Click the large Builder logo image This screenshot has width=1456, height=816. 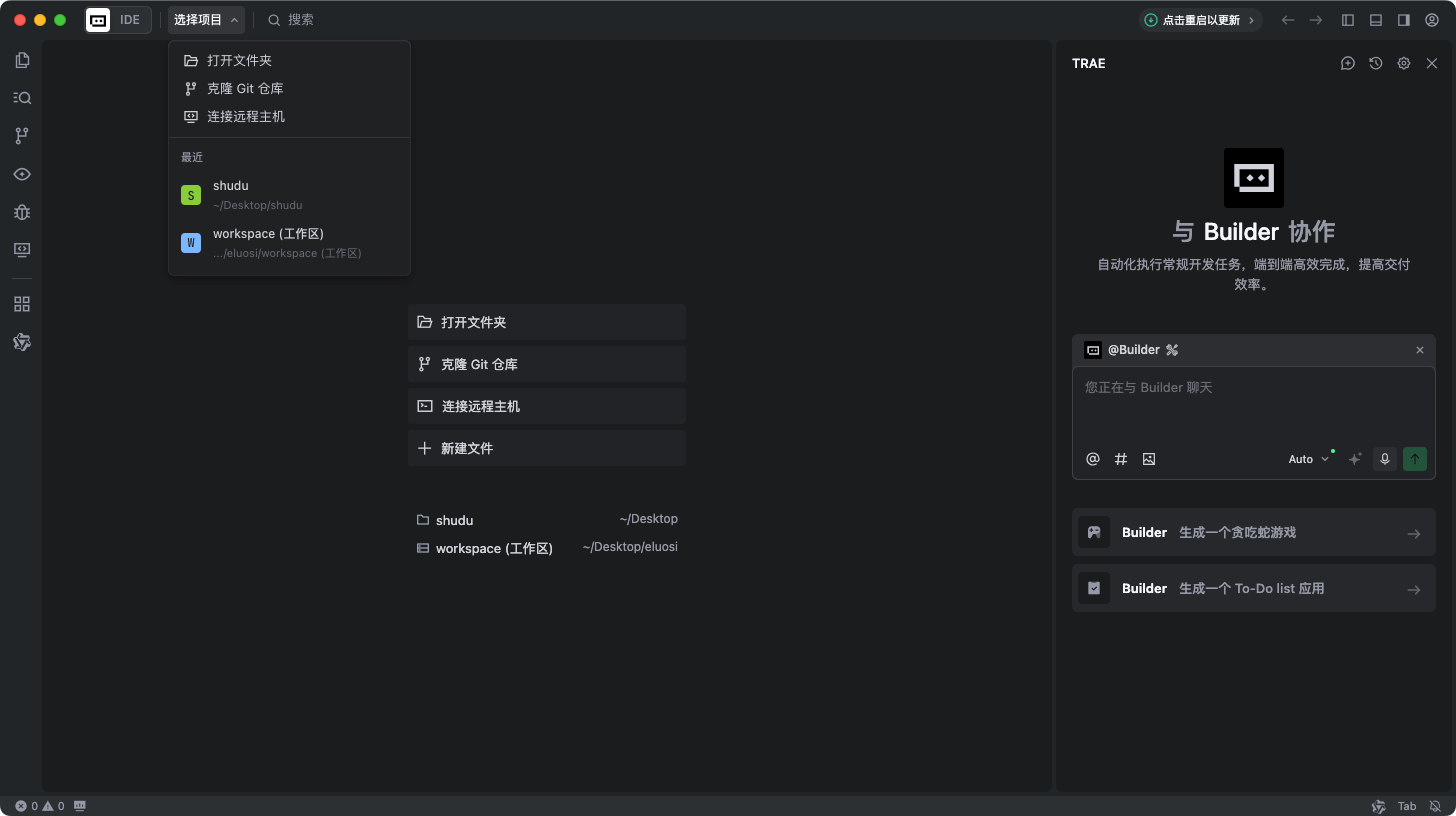1254,178
